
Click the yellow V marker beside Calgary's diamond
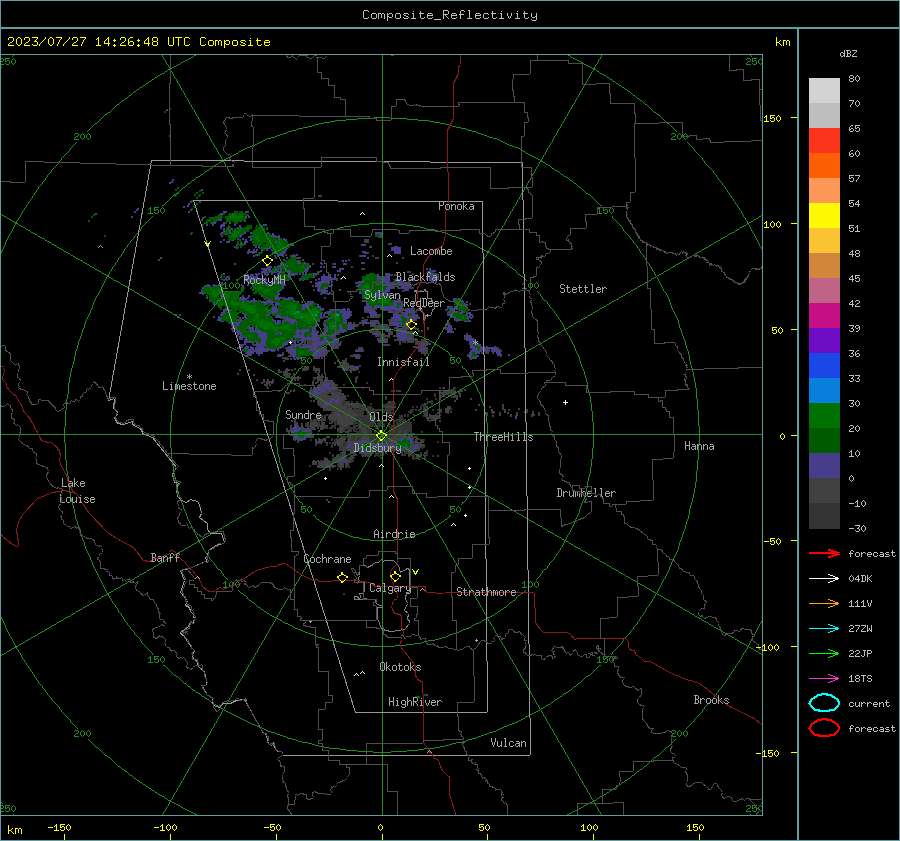[416, 572]
